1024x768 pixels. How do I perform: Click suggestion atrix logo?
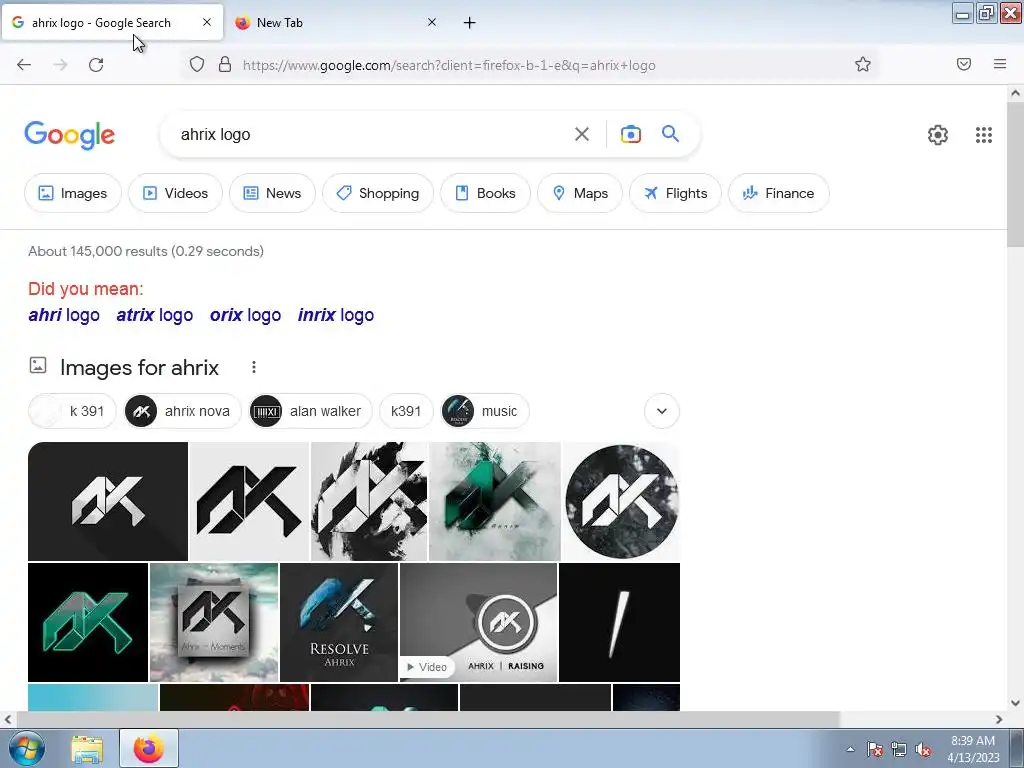coord(155,315)
